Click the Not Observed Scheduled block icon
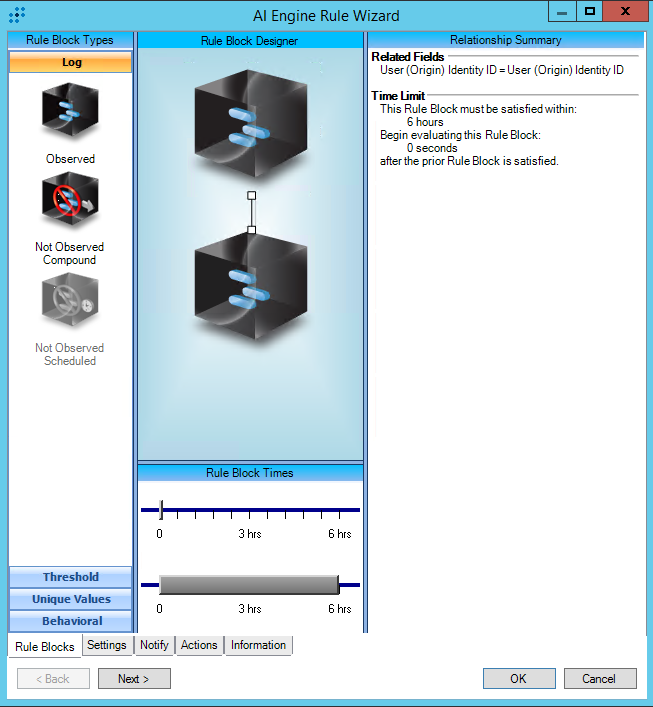Image resolution: width=653 pixels, height=707 pixels. 70,302
